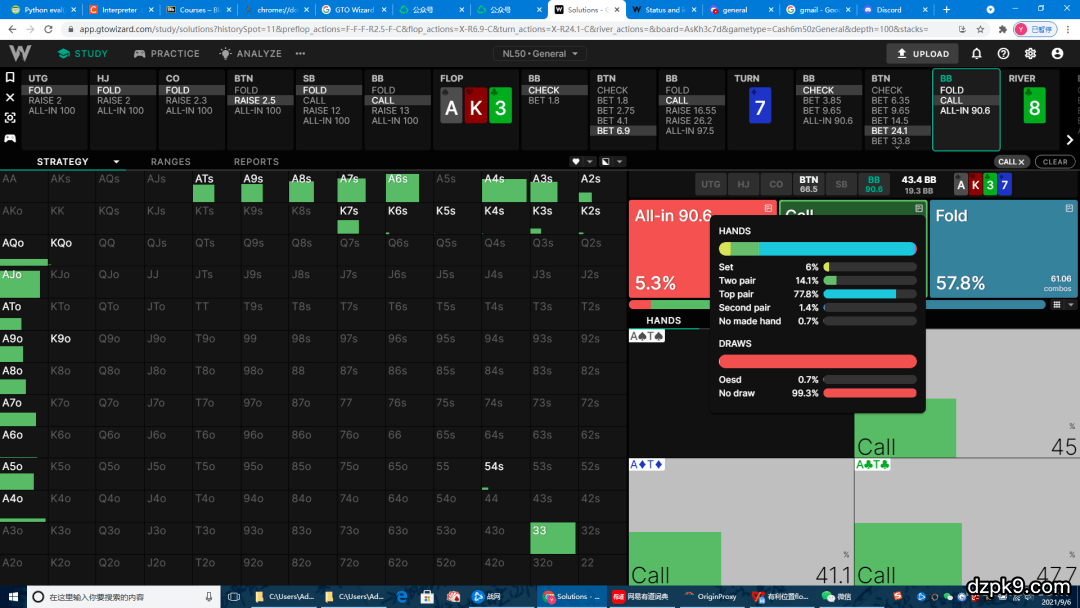Select the BB 90.6 position toggle
The width and height of the screenshot is (1080, 608).
874,184
